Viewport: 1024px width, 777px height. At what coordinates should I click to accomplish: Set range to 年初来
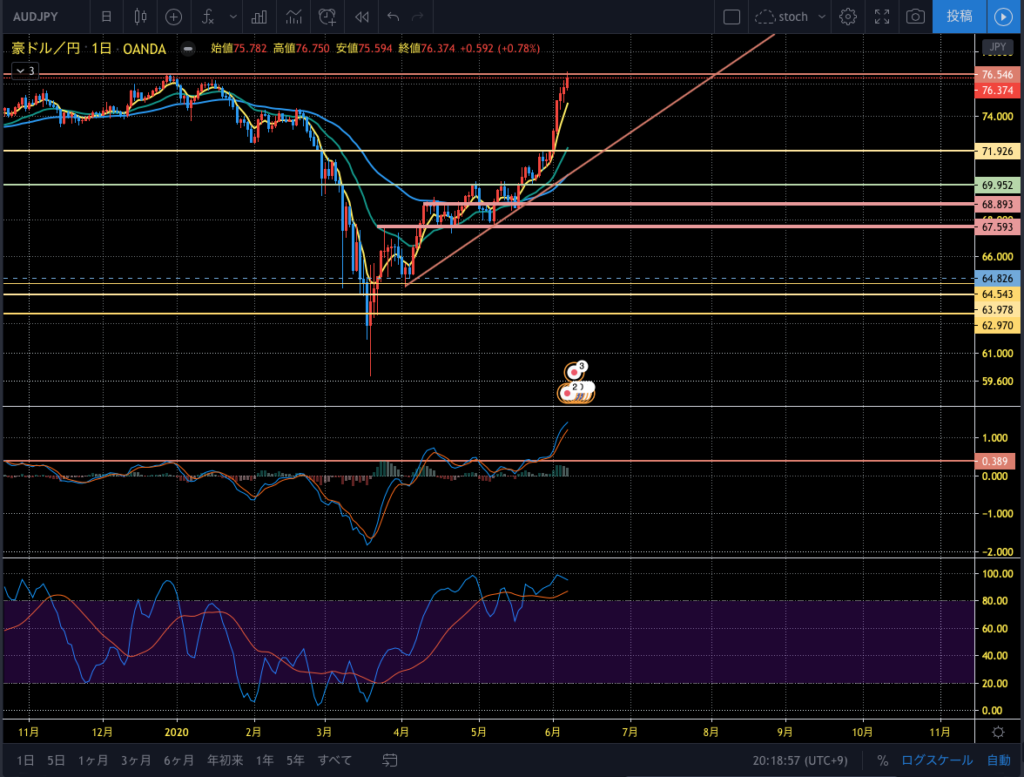coord(225,760)
